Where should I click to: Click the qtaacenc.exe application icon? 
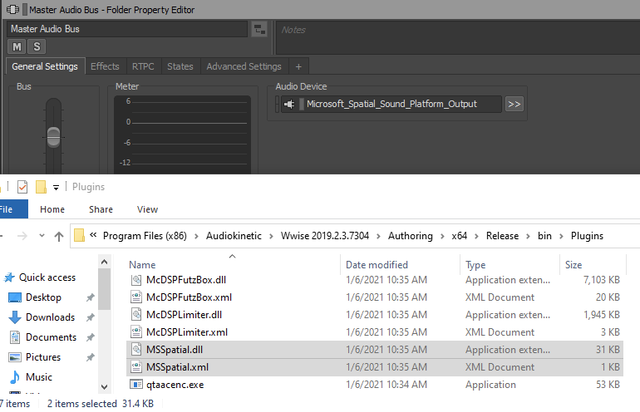[136, 385]
